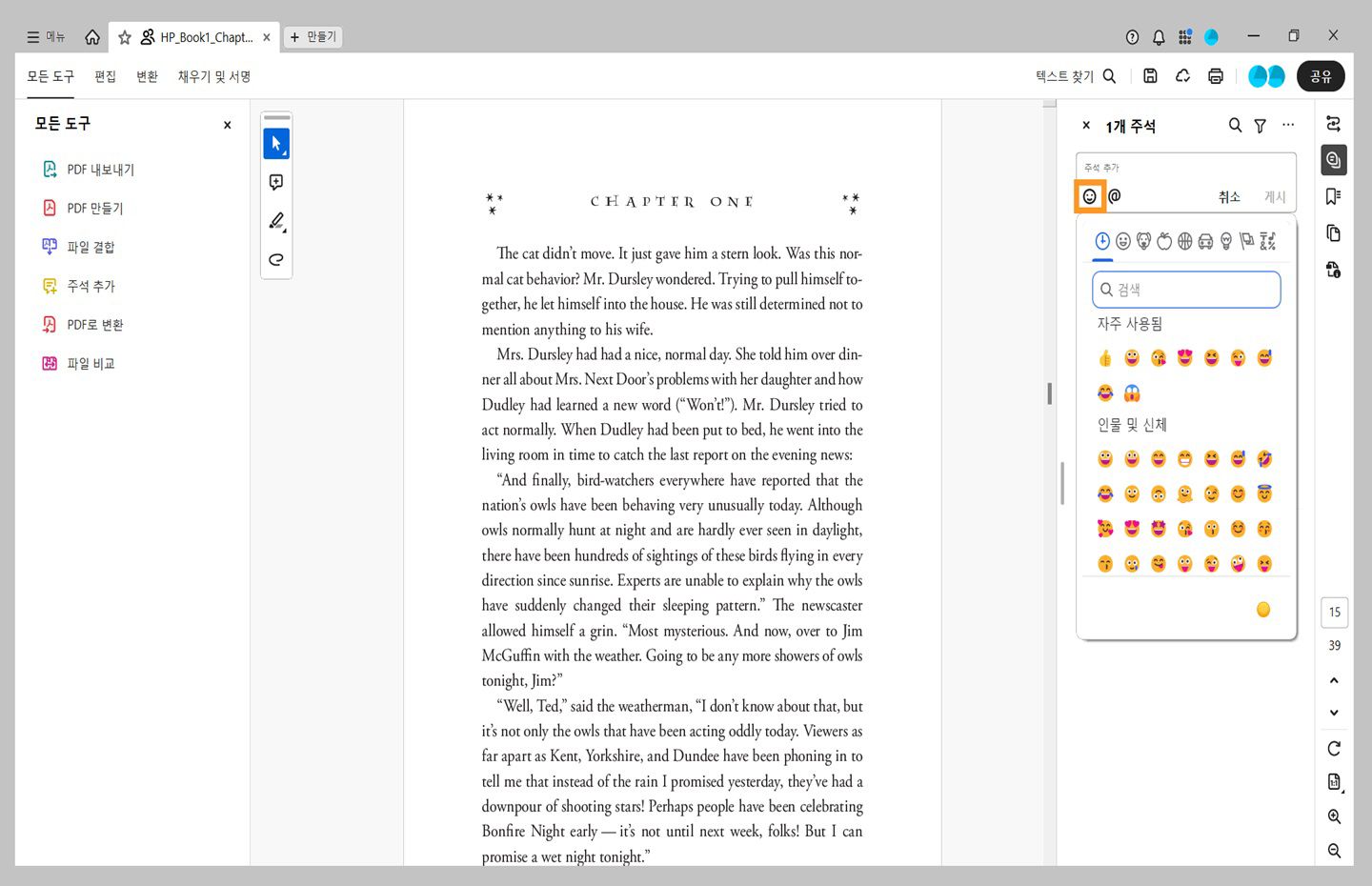Select the arrow selection tool
Screen dimensions: 1372x886
click(x=276, y=144)
